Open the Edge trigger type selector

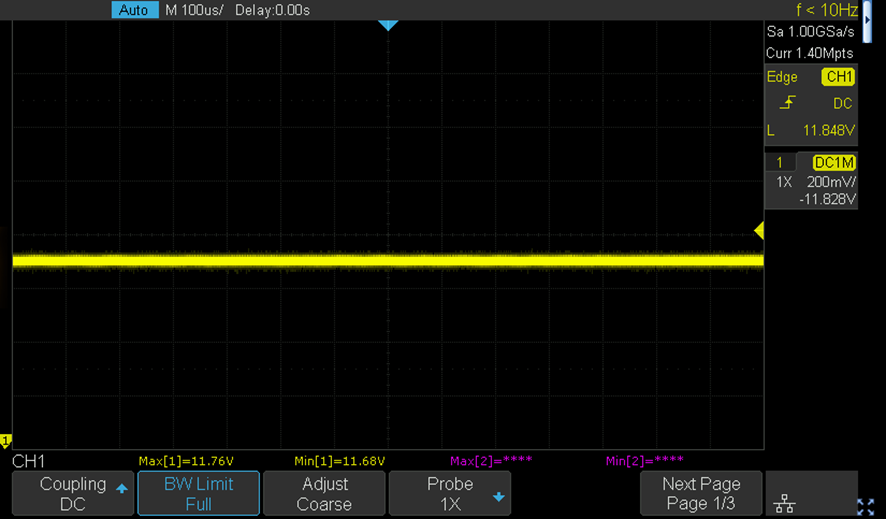click(782, 77)
